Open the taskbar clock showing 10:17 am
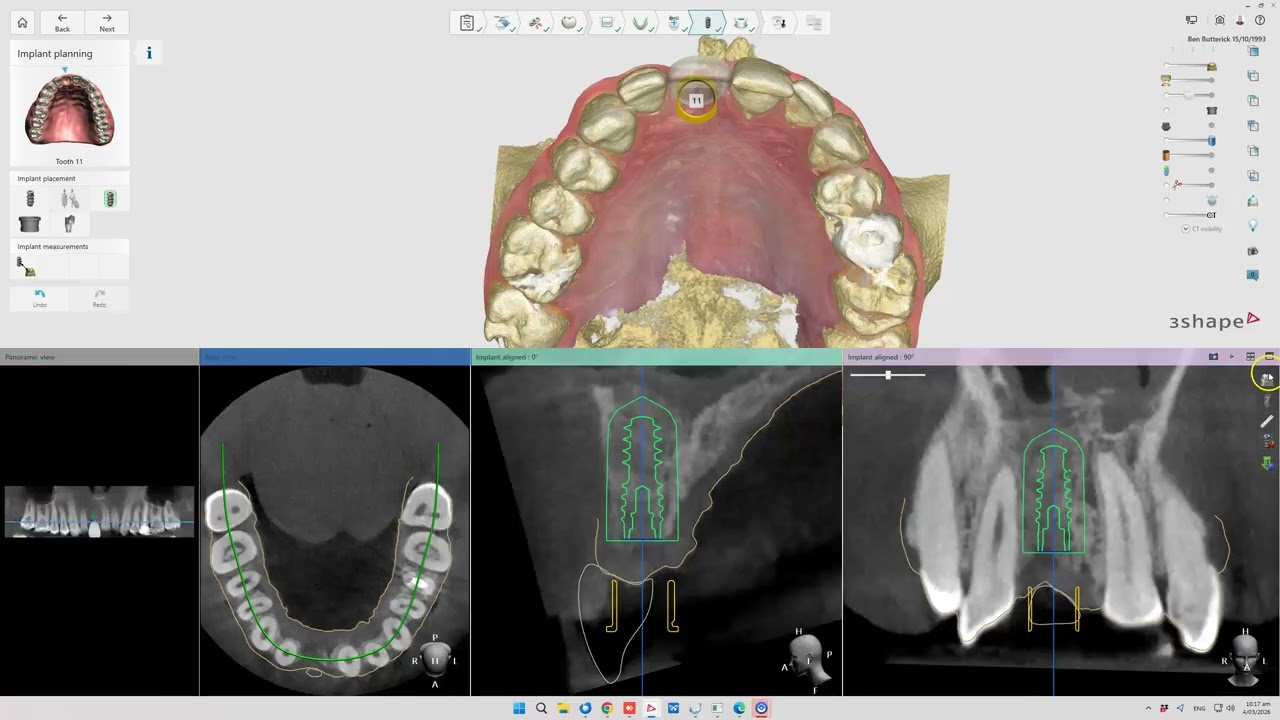Screen dimensions: 1280x720 (1258, 708)
